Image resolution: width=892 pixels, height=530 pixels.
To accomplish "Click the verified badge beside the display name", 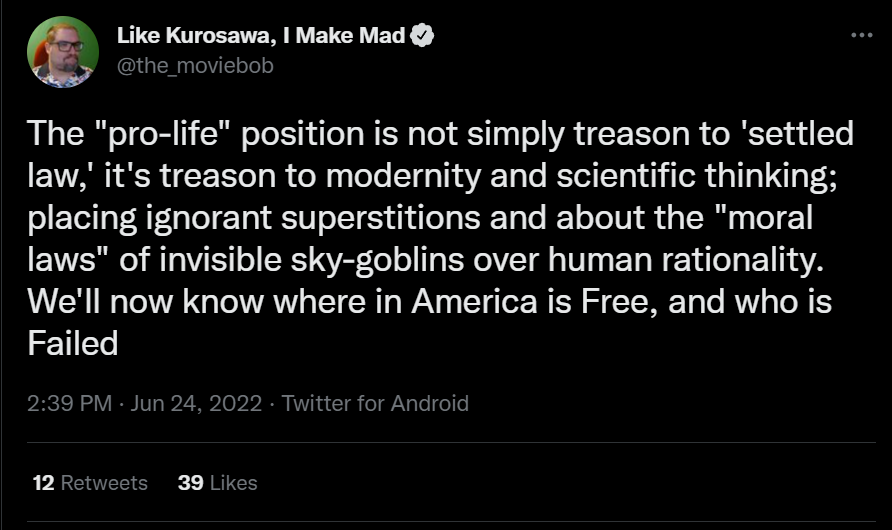I will pyautogui.click(x=423, y=37).
